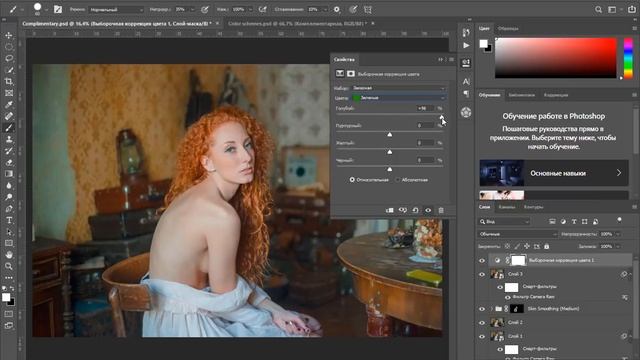
Task: Open the search icon in top bar
Action: pyautogui.click(x=598, y=9)
